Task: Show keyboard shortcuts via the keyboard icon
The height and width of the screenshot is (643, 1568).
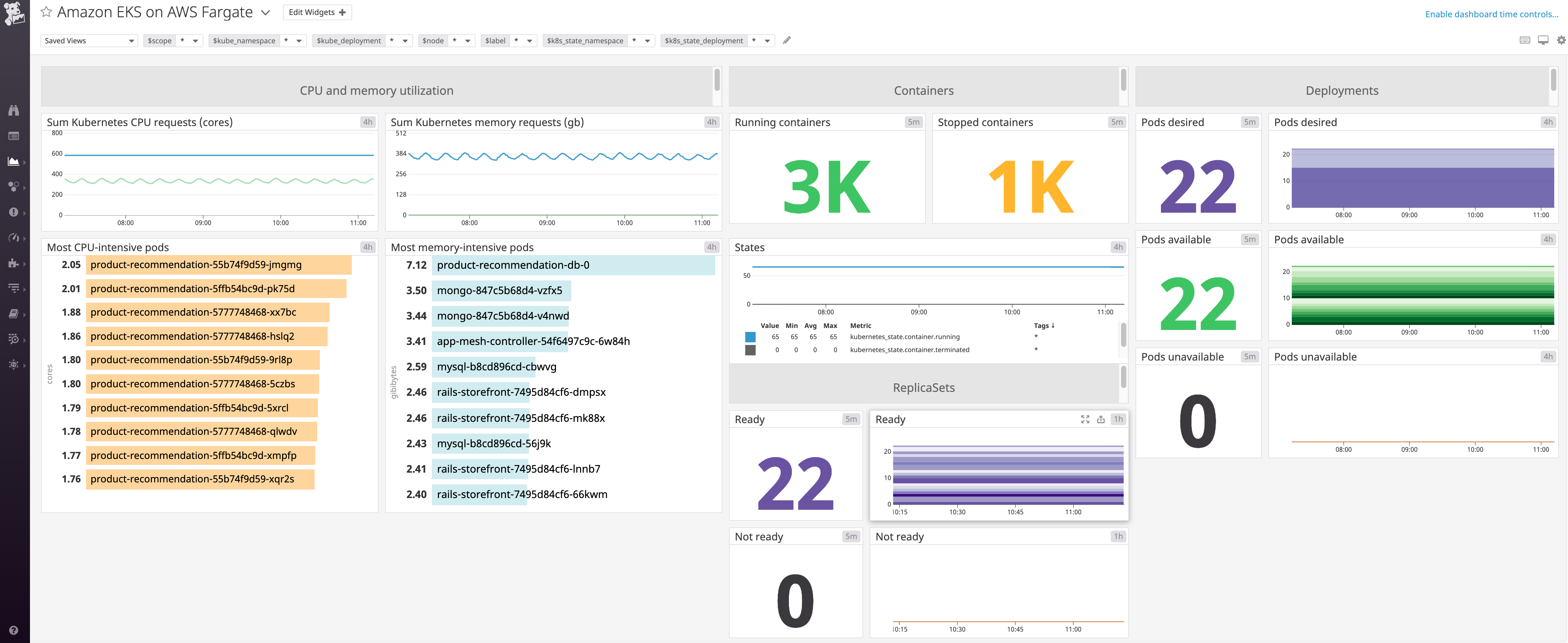Action: coord(1525,40)
